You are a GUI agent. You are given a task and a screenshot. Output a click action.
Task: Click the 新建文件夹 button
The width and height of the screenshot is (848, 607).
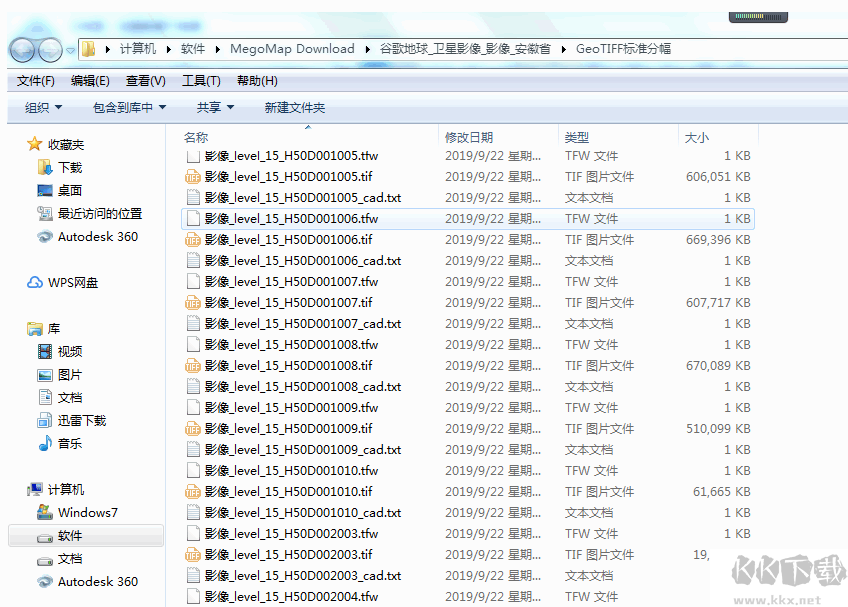(294, 108)
